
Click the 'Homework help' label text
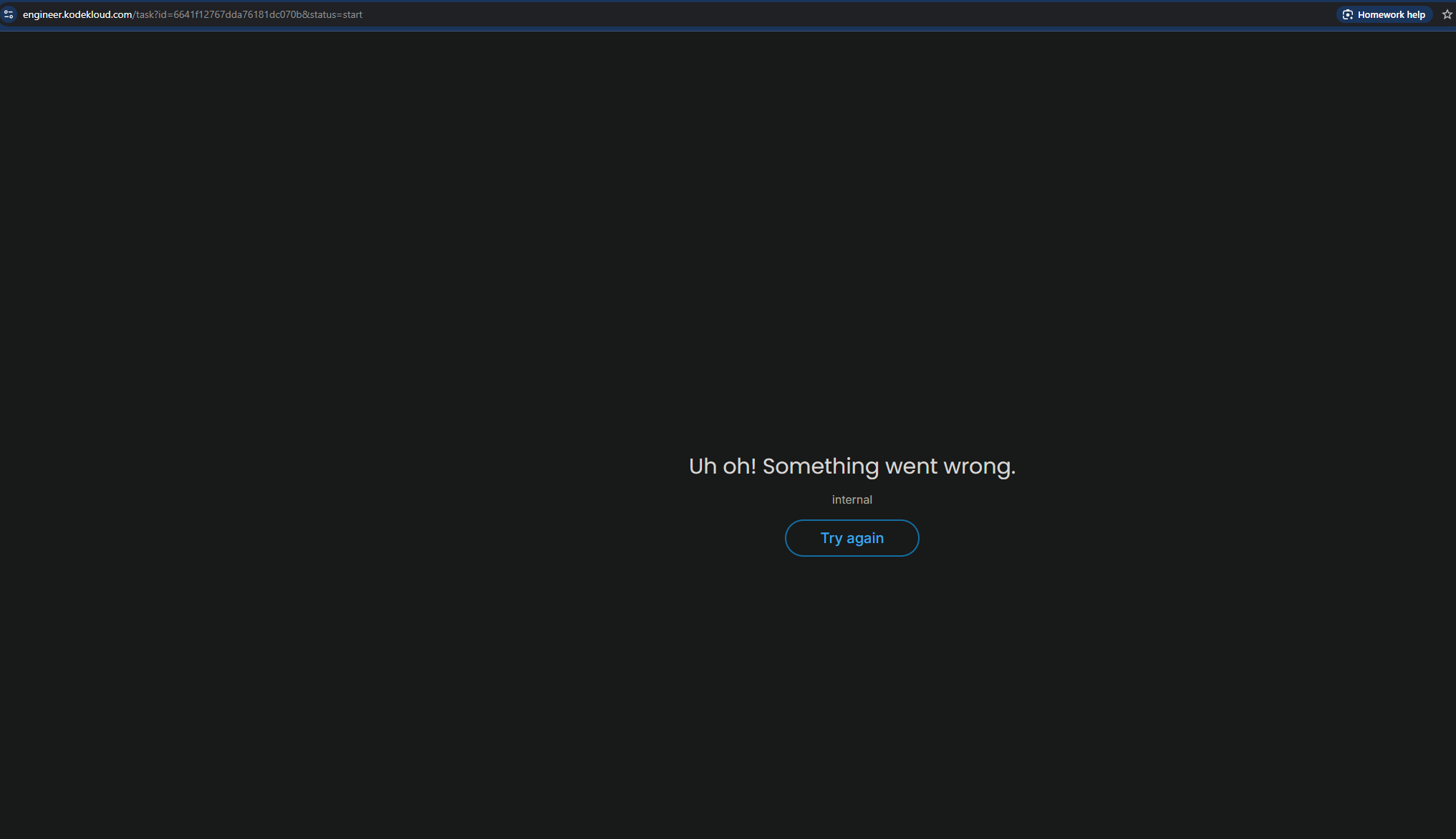[x=1391, y=14]
